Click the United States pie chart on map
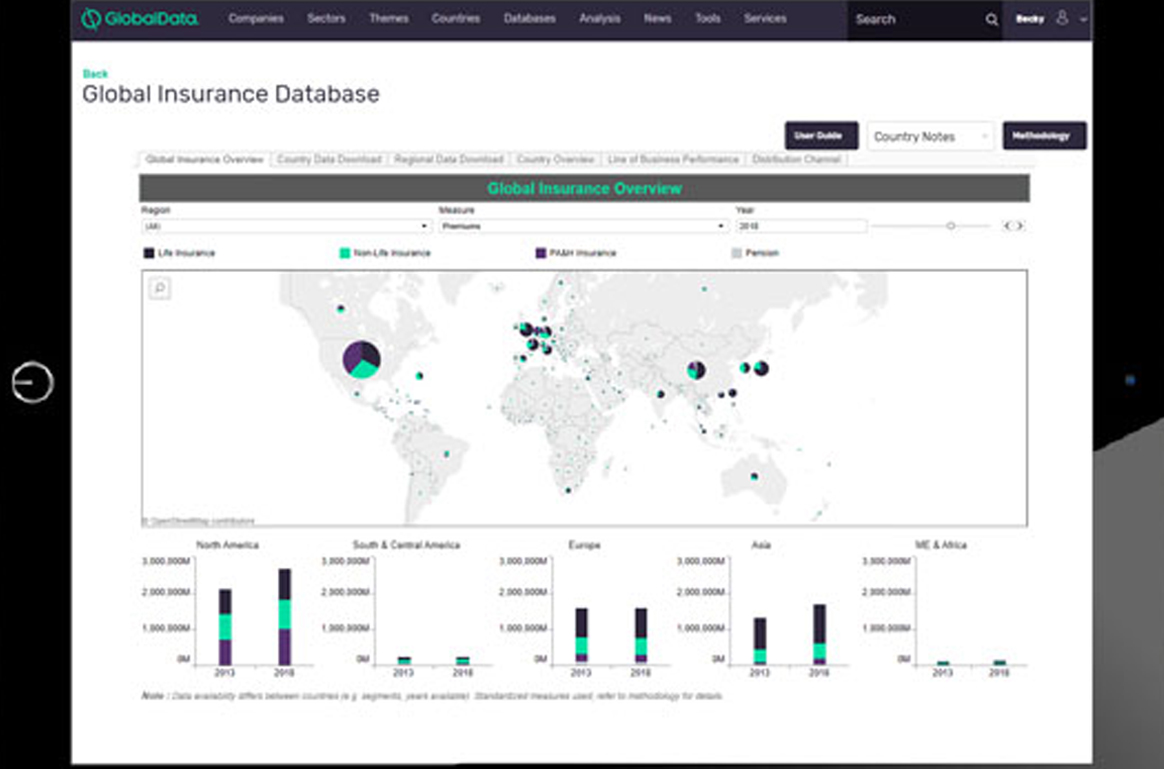This screenshot has width=1164, height=769. tap(362, 359)
